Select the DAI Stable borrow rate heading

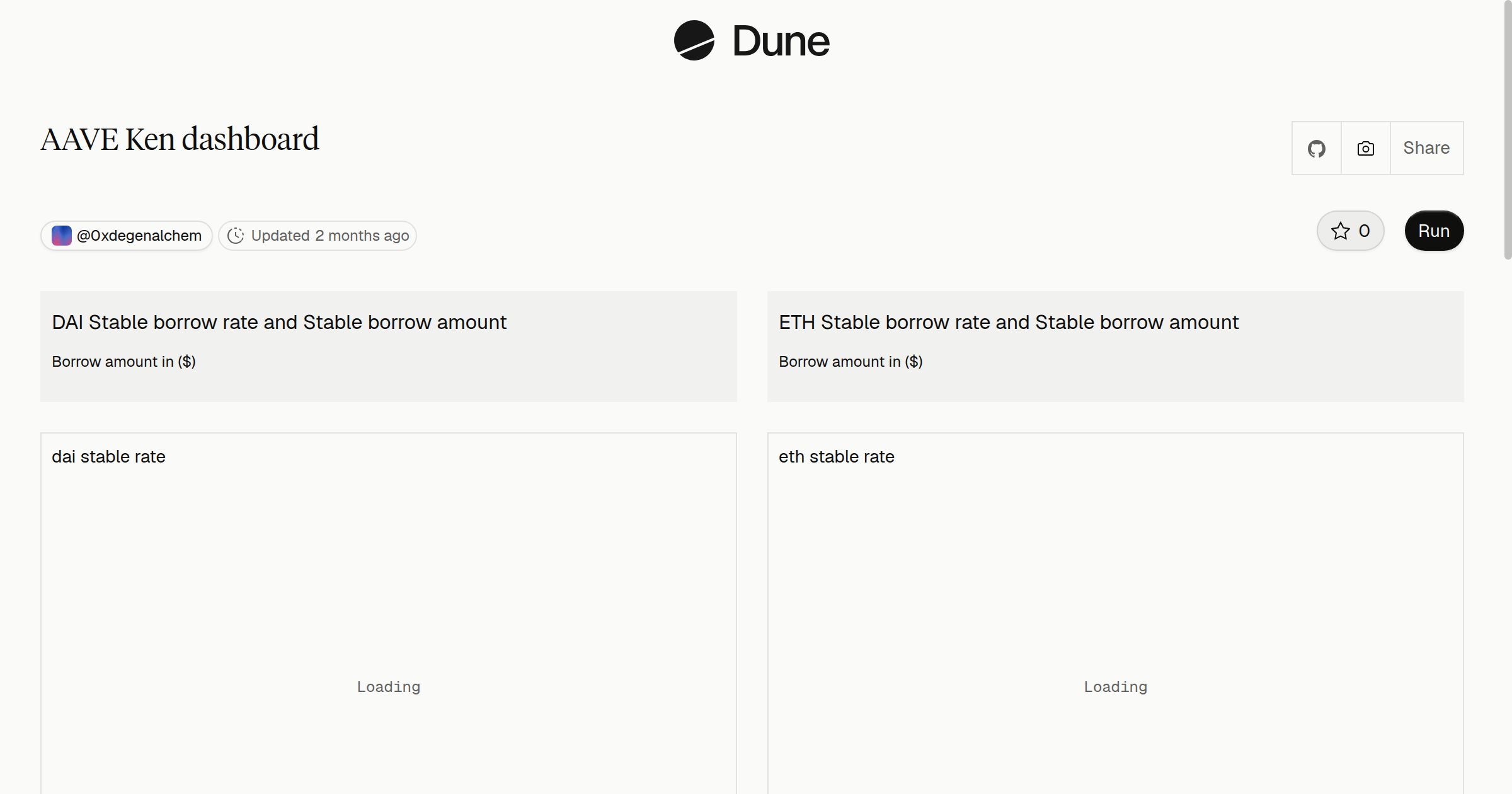click(x=279, y=322)
